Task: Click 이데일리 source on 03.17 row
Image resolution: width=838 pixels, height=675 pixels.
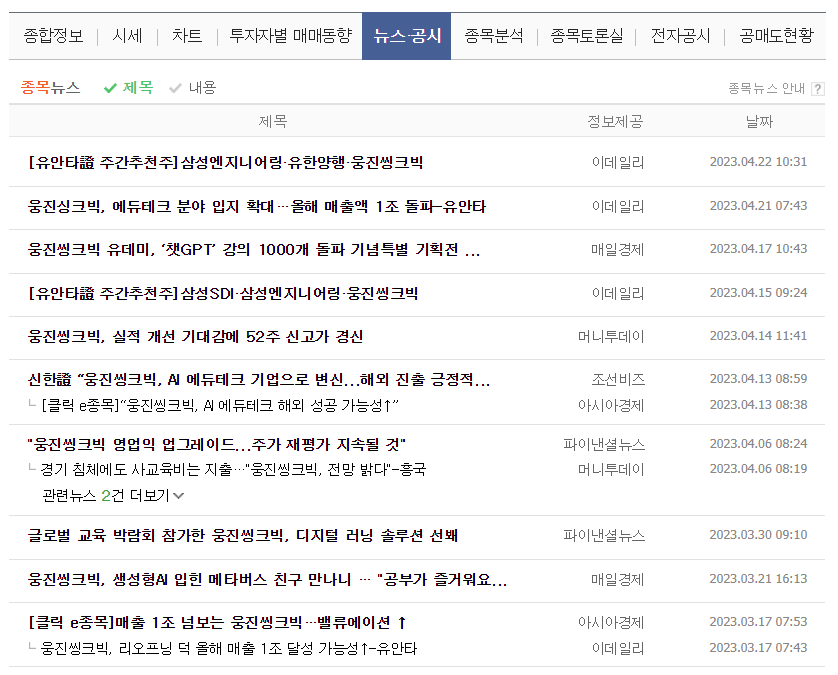Action: tap(618, 648)
